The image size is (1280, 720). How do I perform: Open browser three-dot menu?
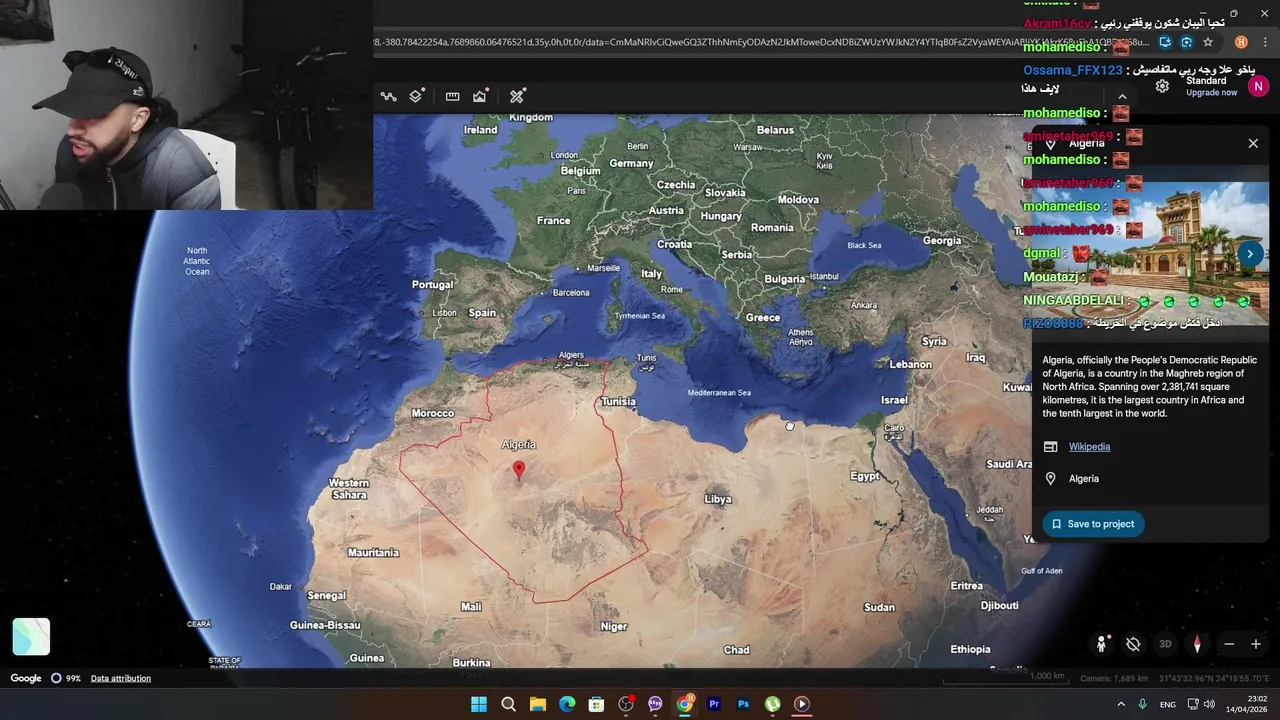coord(1265,42)
